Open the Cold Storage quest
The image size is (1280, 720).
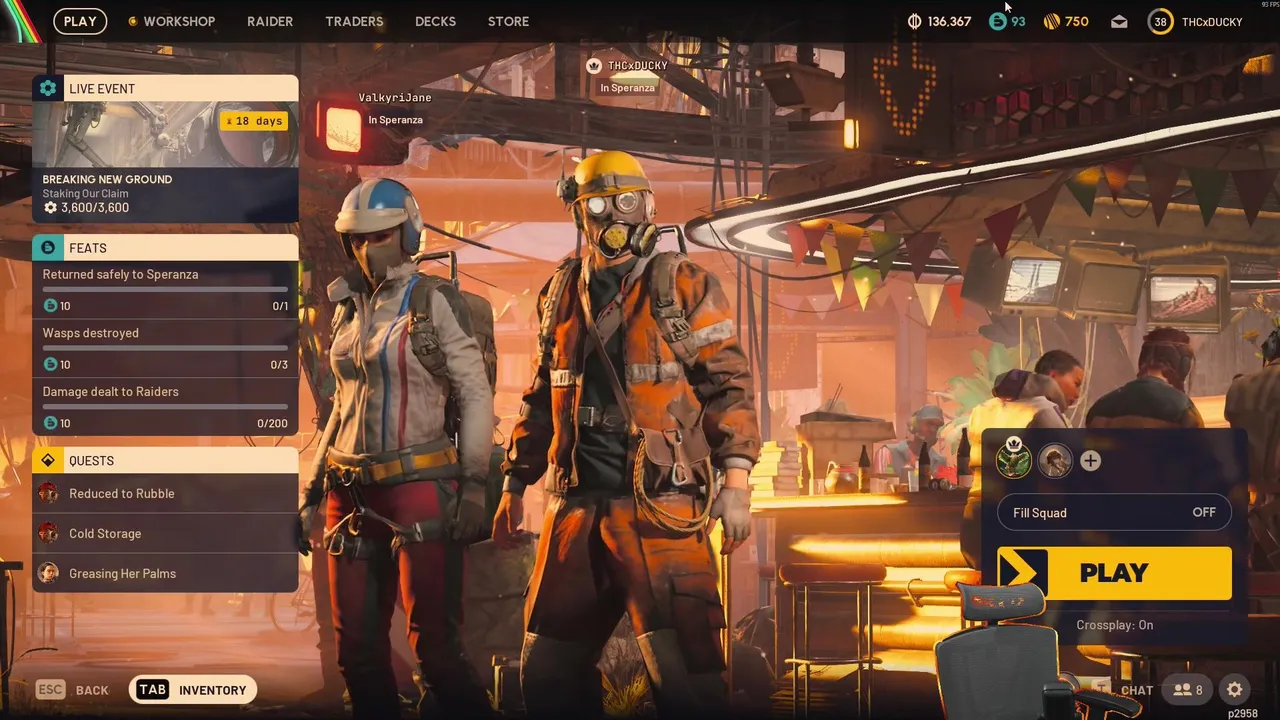click(x=165, y=533)
